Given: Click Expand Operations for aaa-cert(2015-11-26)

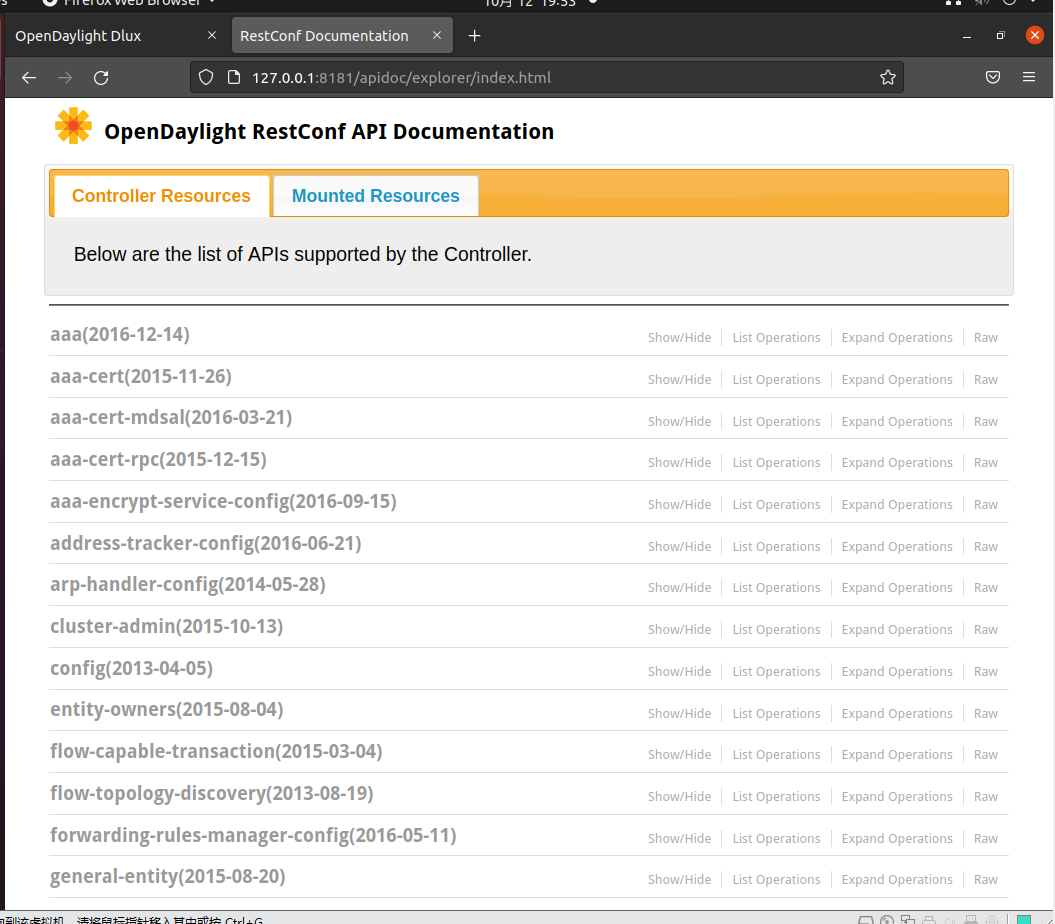Looking at the screenshot, I should point(897,380).
